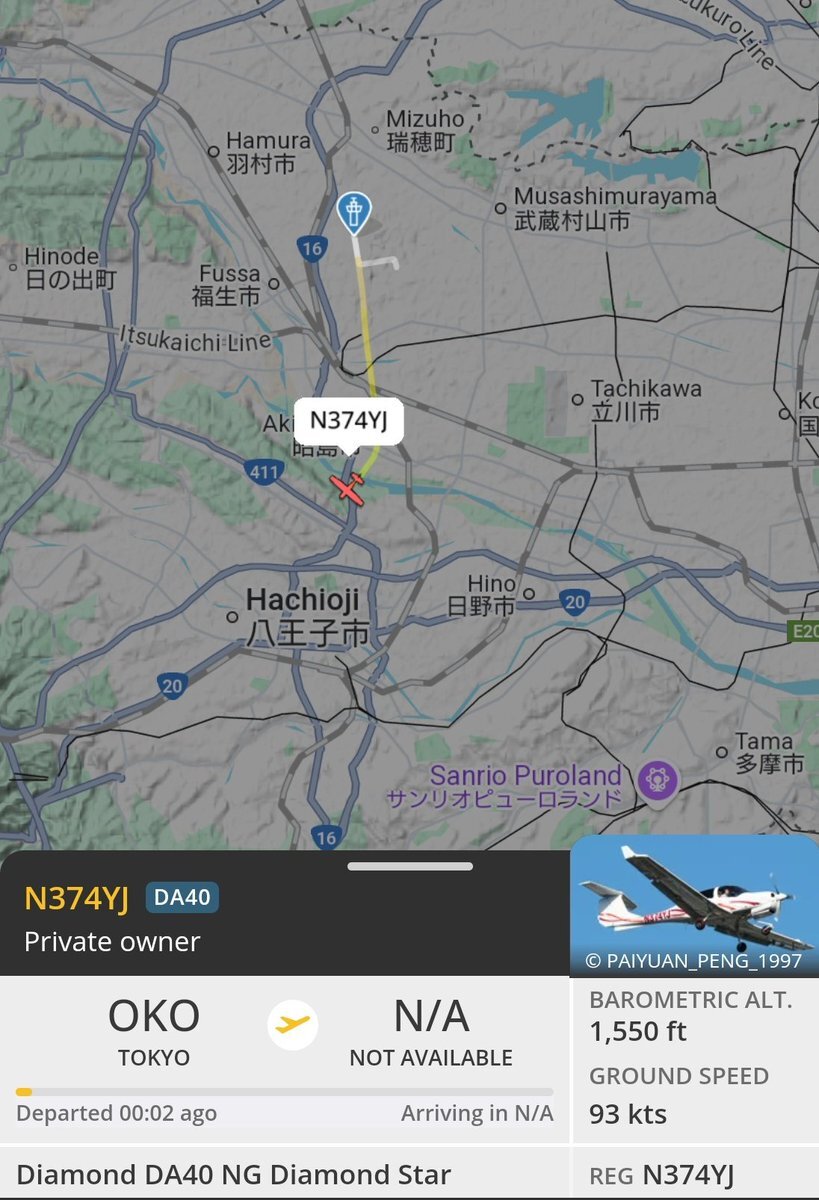Tap the N/A destination airport field
The height and width of the screenshot is (1200, 819).
[x=431, y=1032]
